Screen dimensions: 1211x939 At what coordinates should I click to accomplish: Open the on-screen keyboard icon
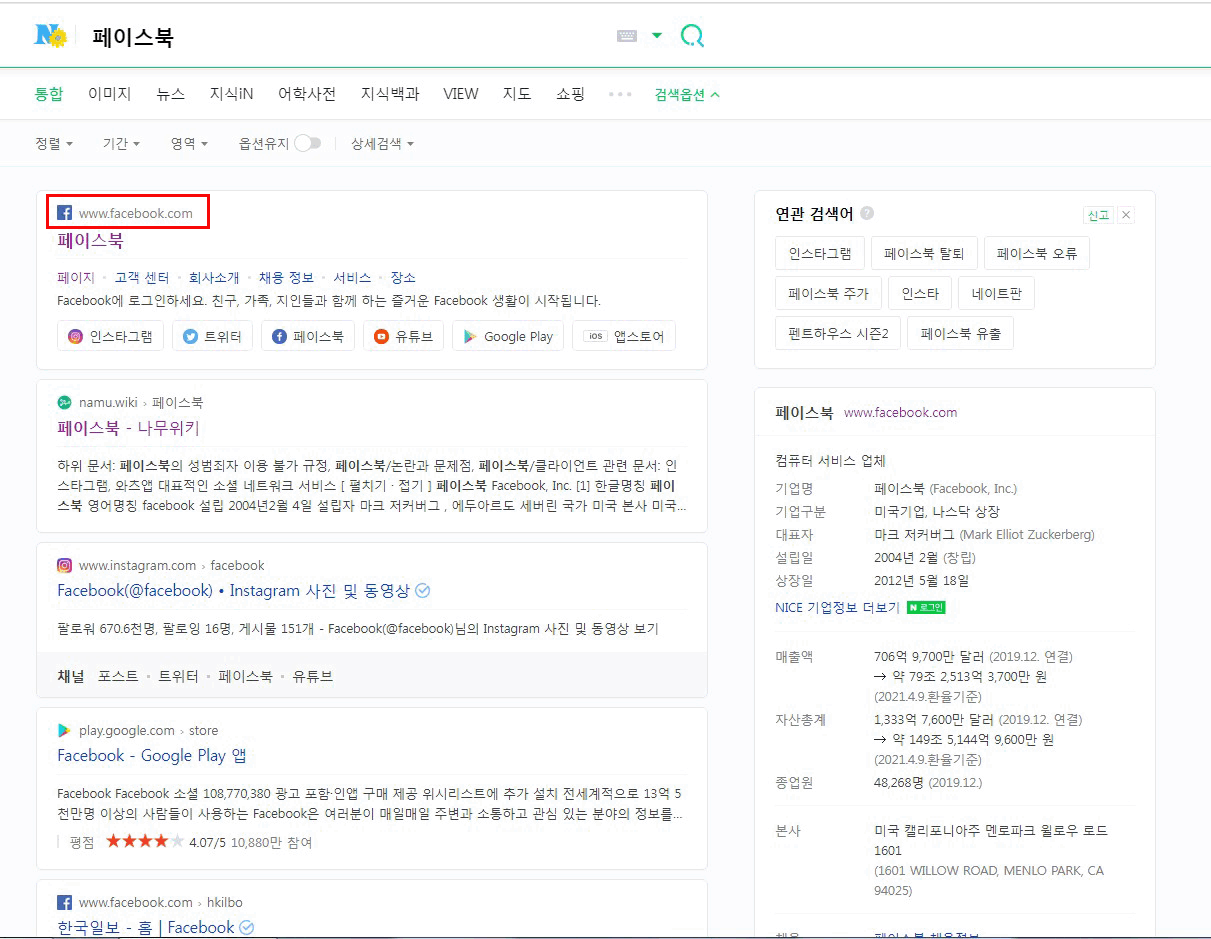(627, 36)
